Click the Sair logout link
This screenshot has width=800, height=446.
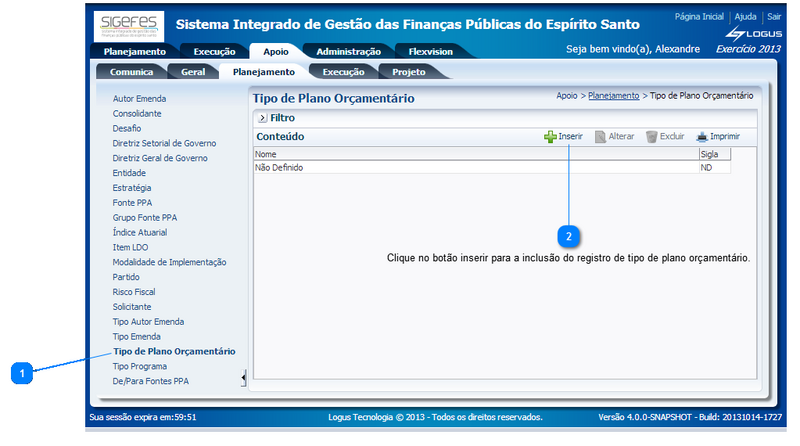[774, 17]
